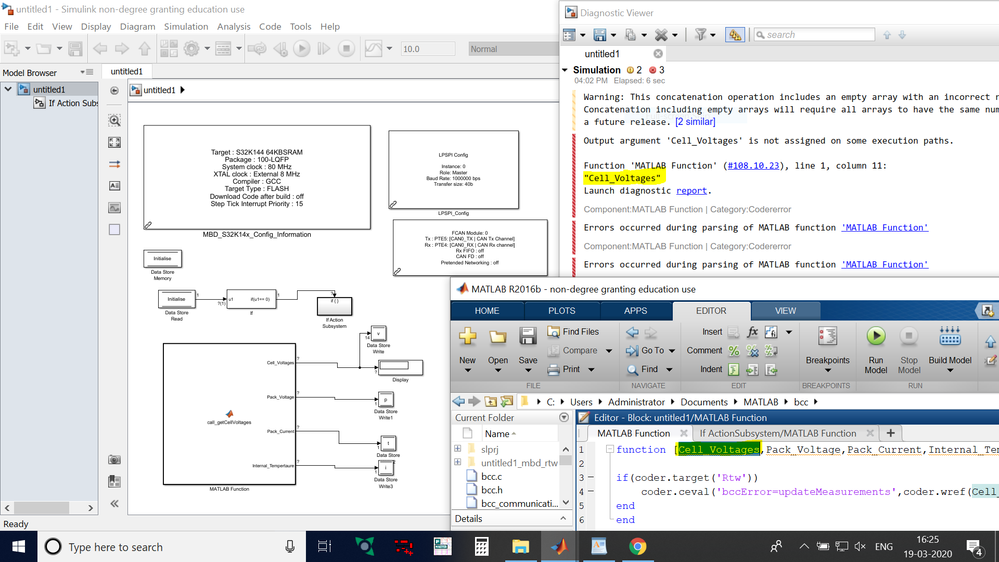Click the diagnostic report link
The height and width of the screenshot is (562, 999).
click(x=691, y=191)
